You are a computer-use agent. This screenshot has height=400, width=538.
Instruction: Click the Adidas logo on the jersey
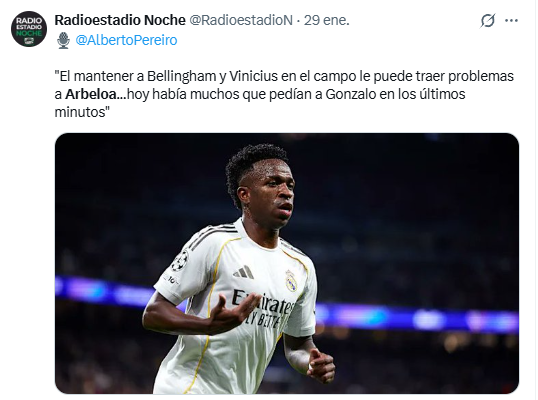(x=244, y=272)
